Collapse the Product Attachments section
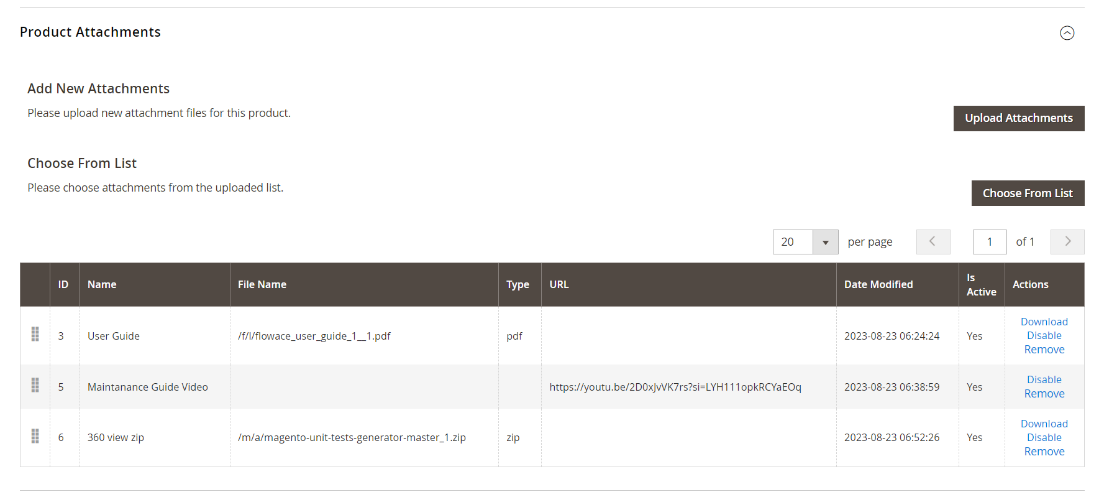The width and height of the screenshot is (1099, 502). pos(1067,33)
